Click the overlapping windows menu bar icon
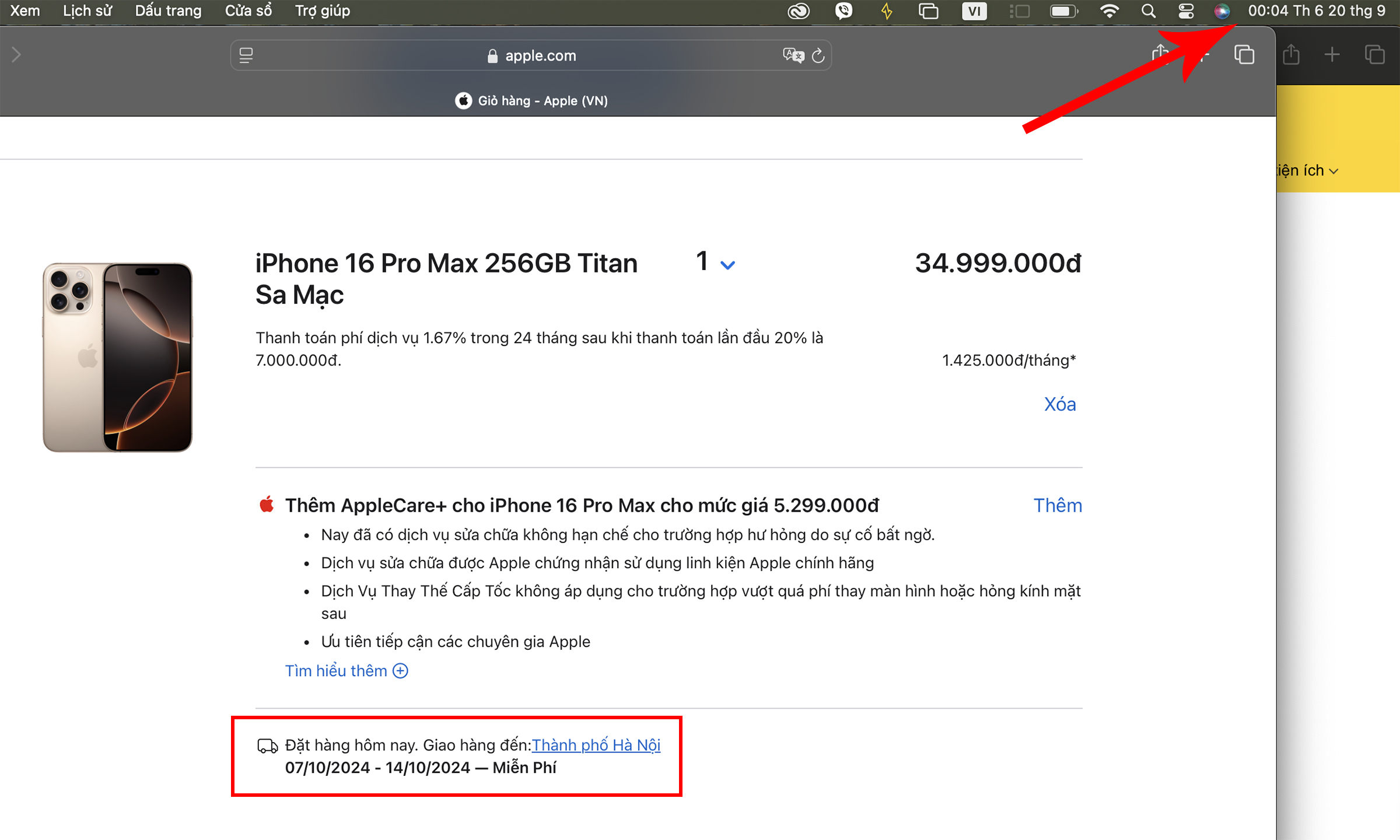 click(929, 11)
